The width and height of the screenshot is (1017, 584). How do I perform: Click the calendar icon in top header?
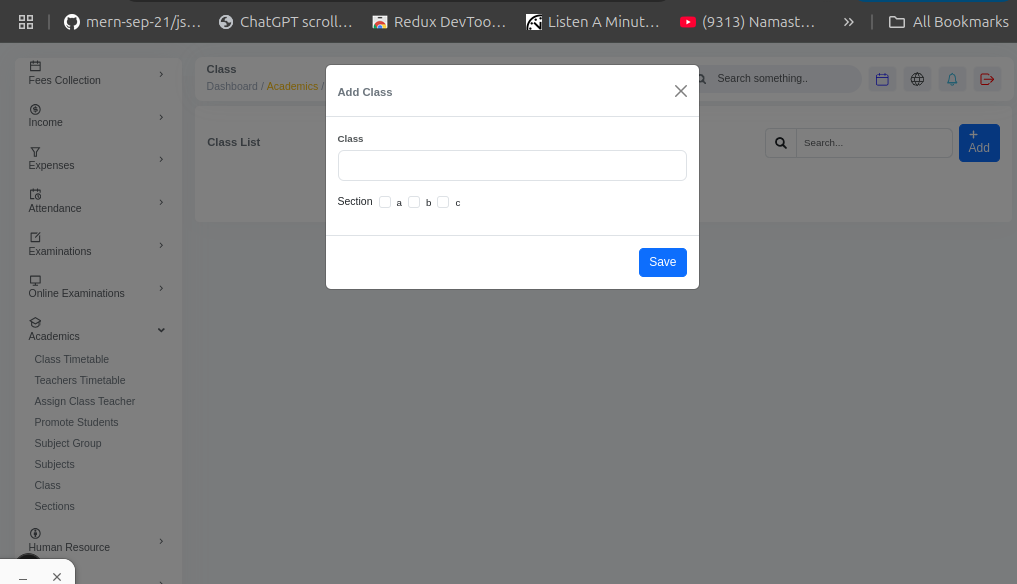tap(882, 79)
